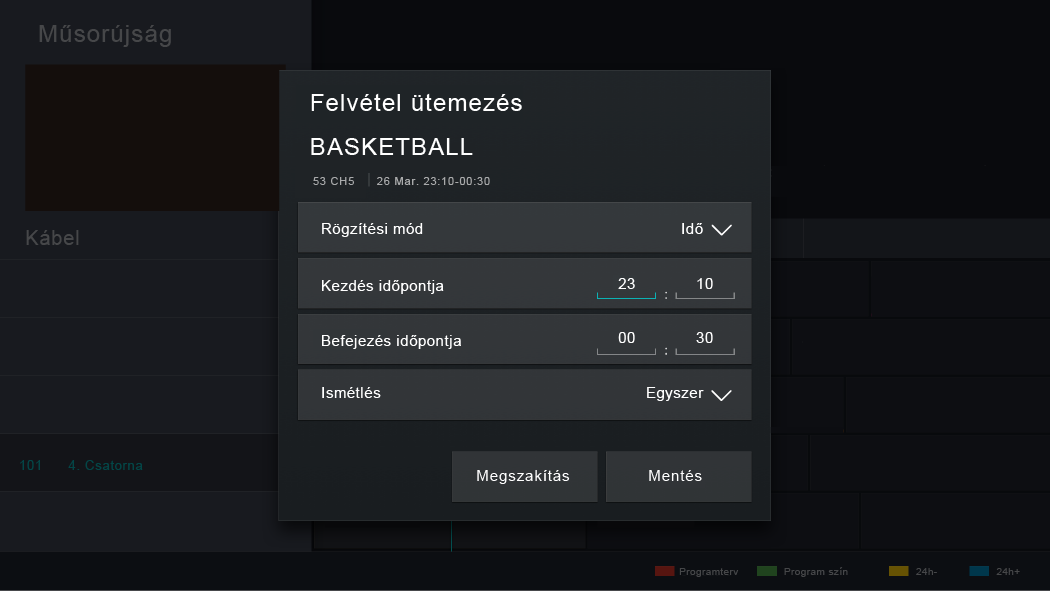Screen dimensions: 1050x591
Task: Select the green Program szín color key
Action: pyautogui.click(x=767, y=571)
